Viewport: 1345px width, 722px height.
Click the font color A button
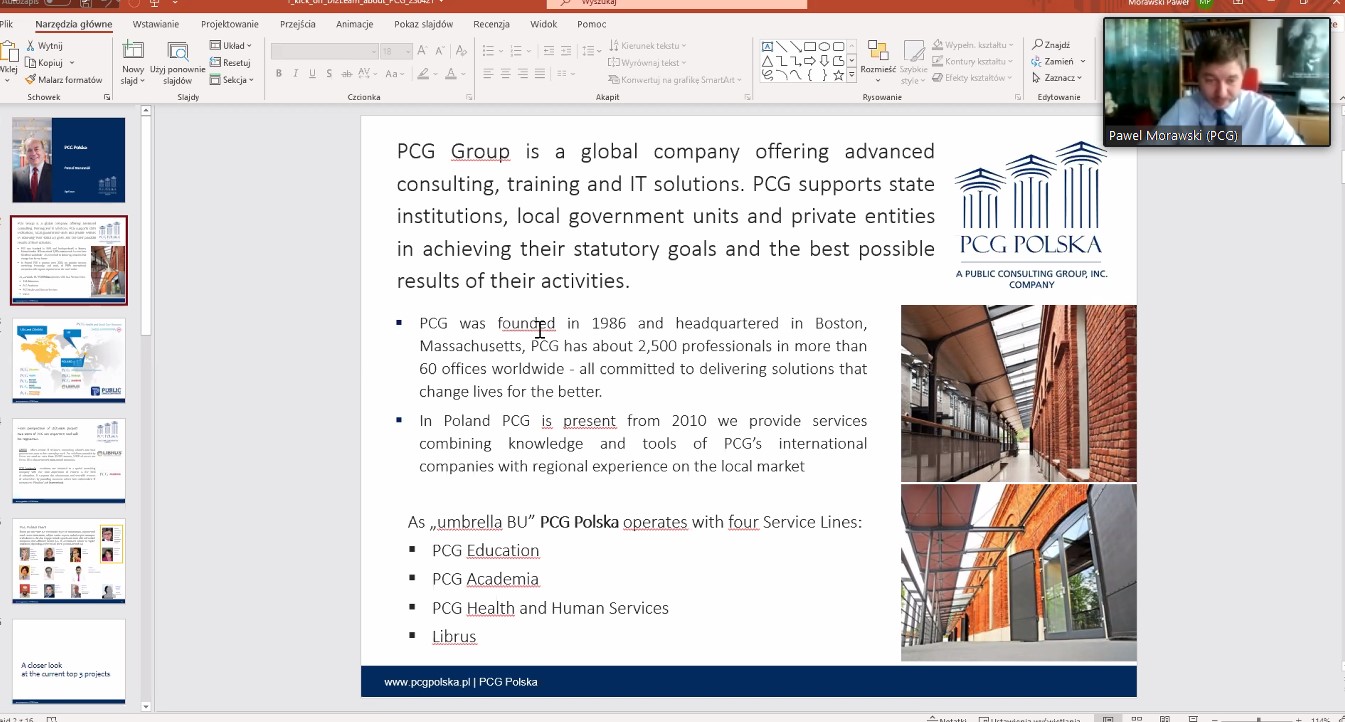click(x=451, y=74)
